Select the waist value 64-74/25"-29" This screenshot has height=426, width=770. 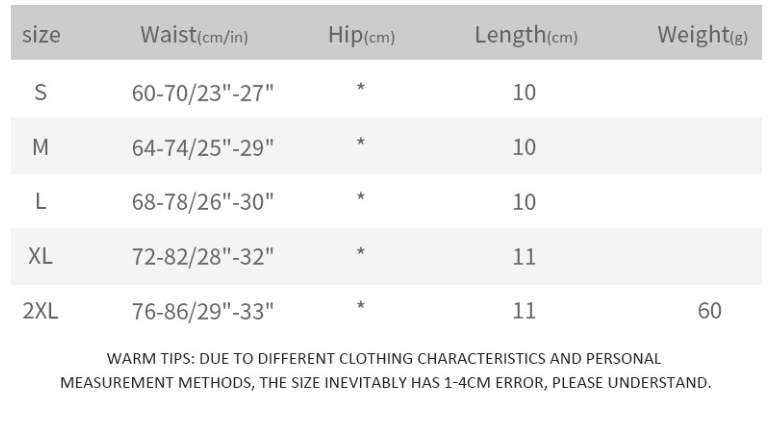point(203,148)
